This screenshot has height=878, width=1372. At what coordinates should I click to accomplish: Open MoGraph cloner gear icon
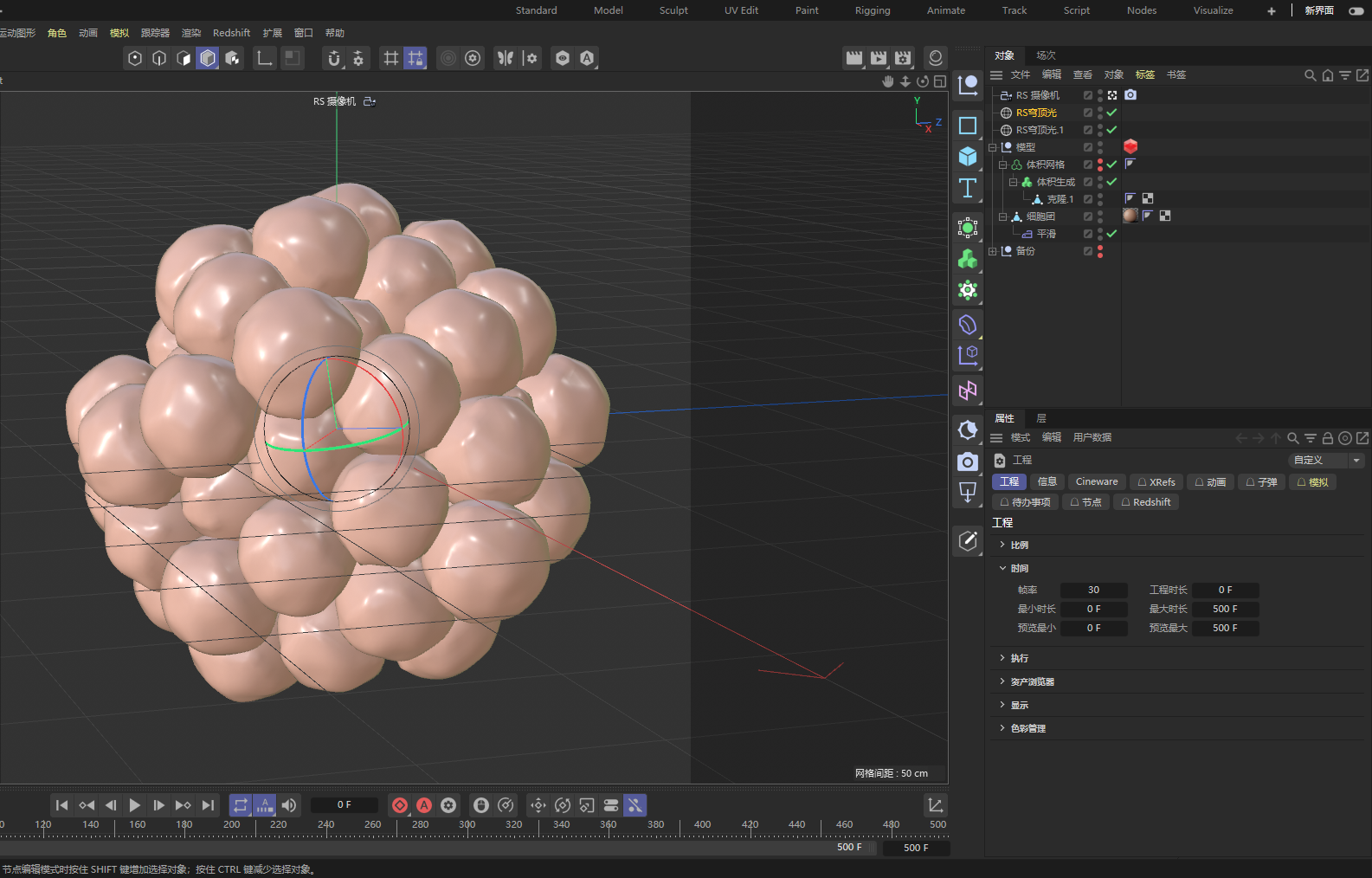(968, 290)
